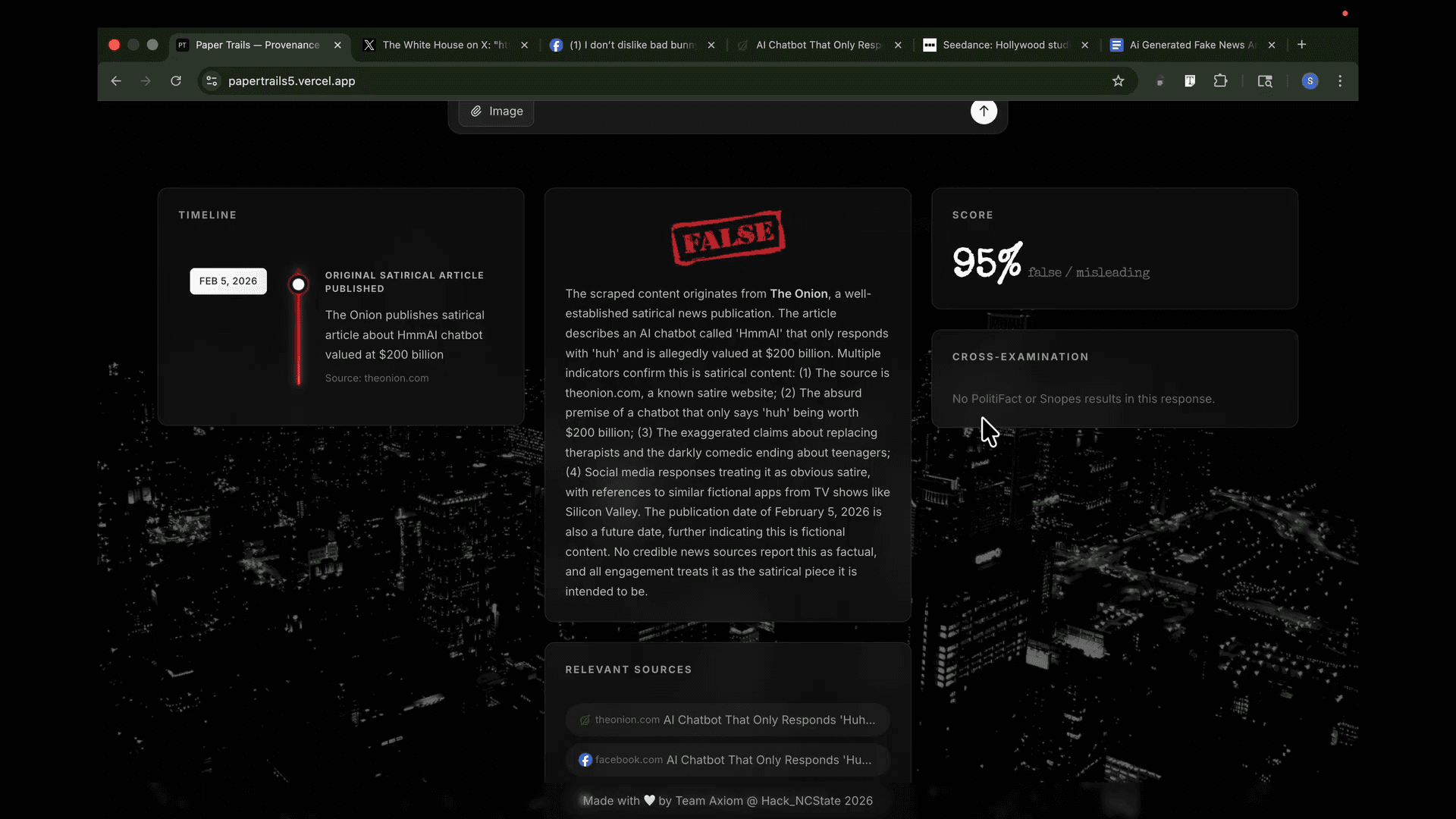Viewport: 1456px width, 819px height.
Task: Open the side panel search icon in toolbar
Action: 1265,81
